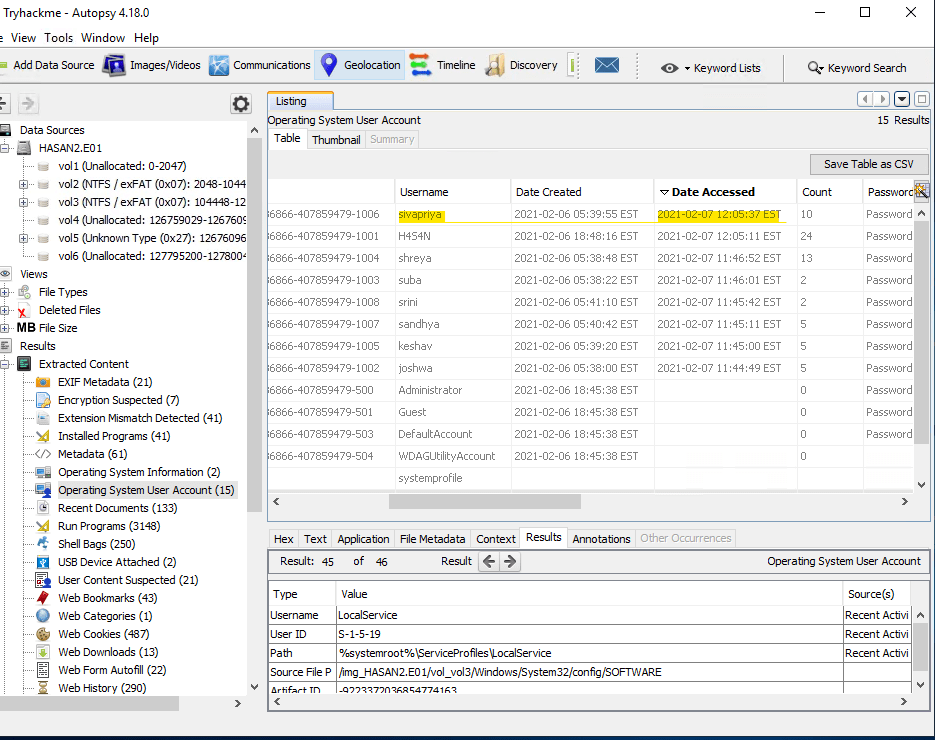Screen dimensions: 935x740
Task: Click the envelope mail icon in toolbar
Action: click(x=606, y=65)
